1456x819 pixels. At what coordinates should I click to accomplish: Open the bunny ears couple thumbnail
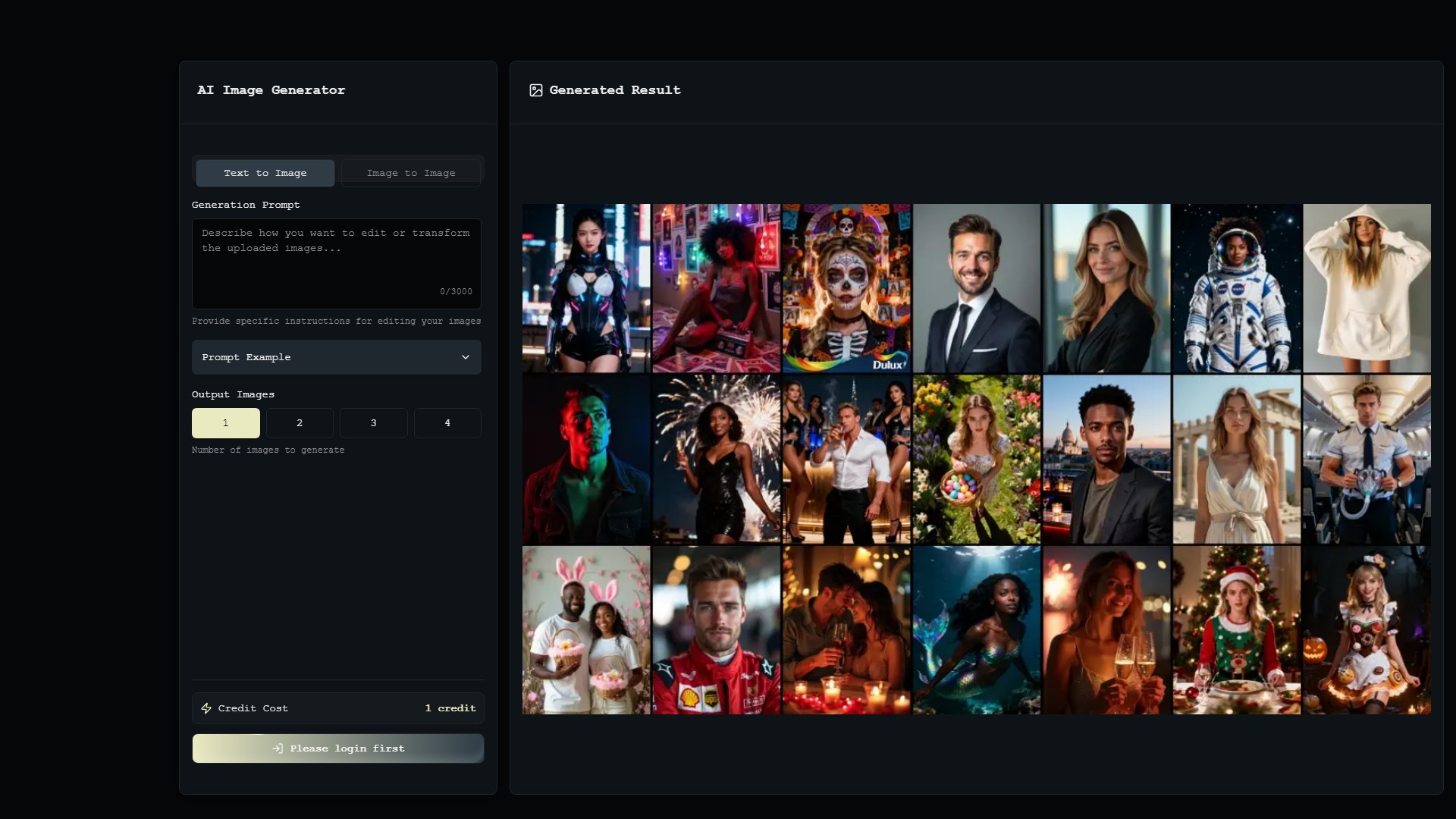[586, 630]
